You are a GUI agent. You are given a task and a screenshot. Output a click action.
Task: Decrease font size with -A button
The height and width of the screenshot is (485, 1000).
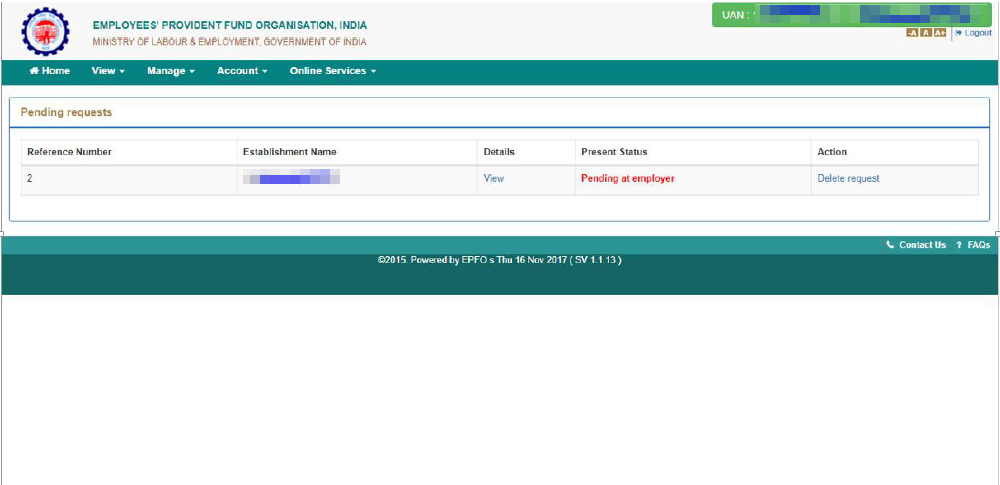pyautogui.click(x=912, y=33)
